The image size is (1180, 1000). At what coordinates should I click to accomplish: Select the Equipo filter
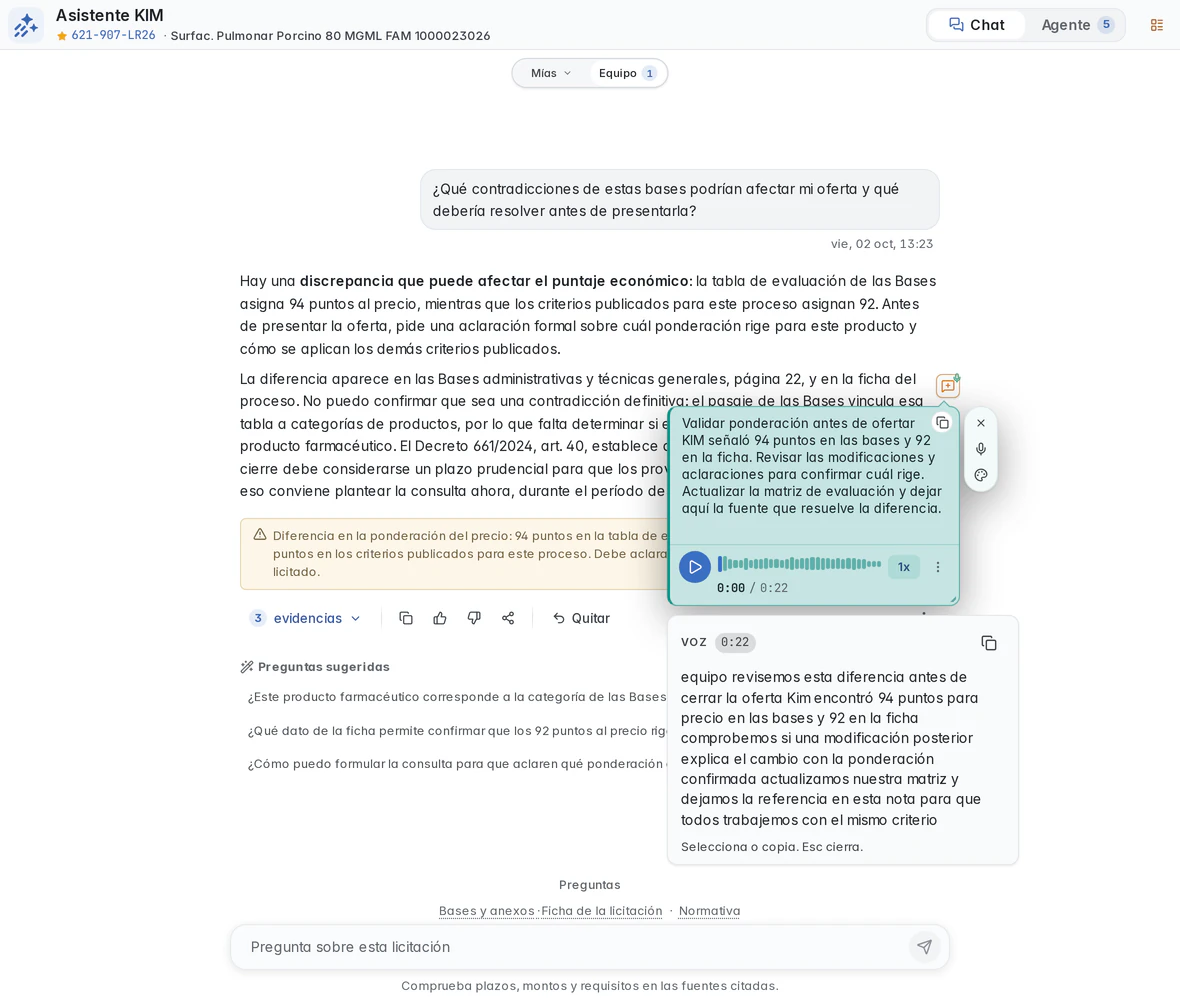[627, 73]
